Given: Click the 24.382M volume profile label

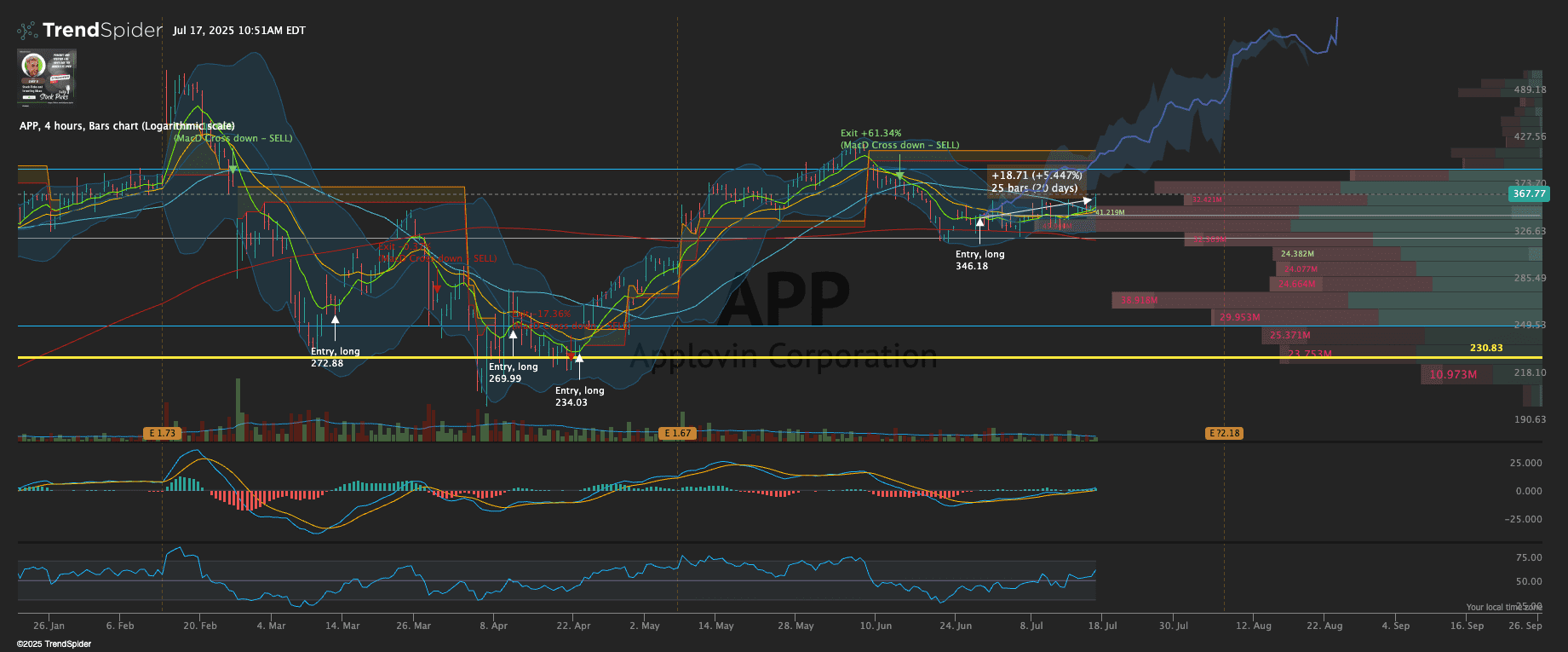Looking at the screenshot, I should (1297, 254).
